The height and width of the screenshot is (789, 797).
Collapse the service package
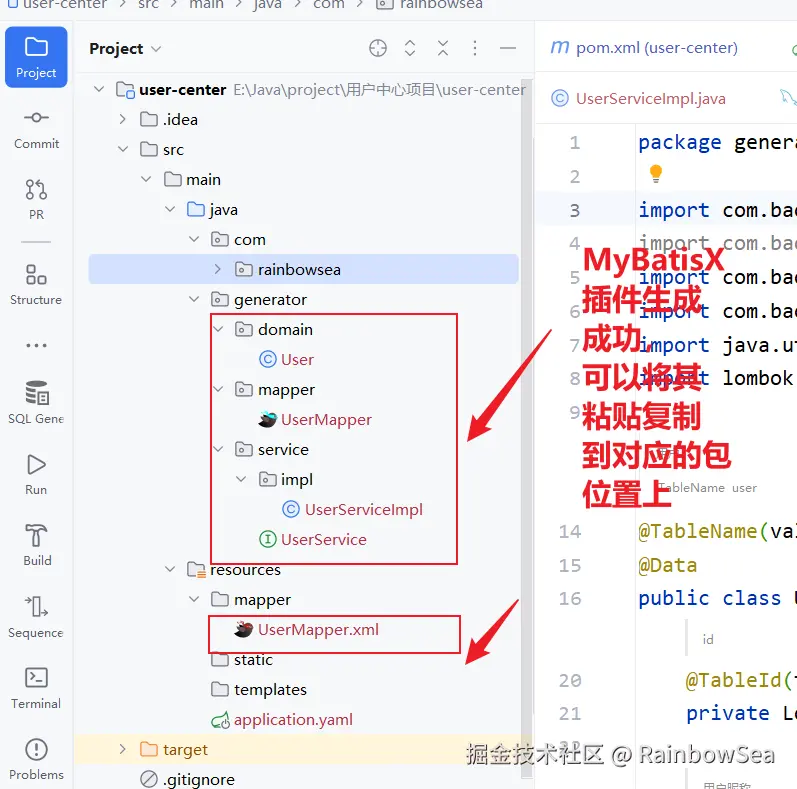tap(219, 449)
